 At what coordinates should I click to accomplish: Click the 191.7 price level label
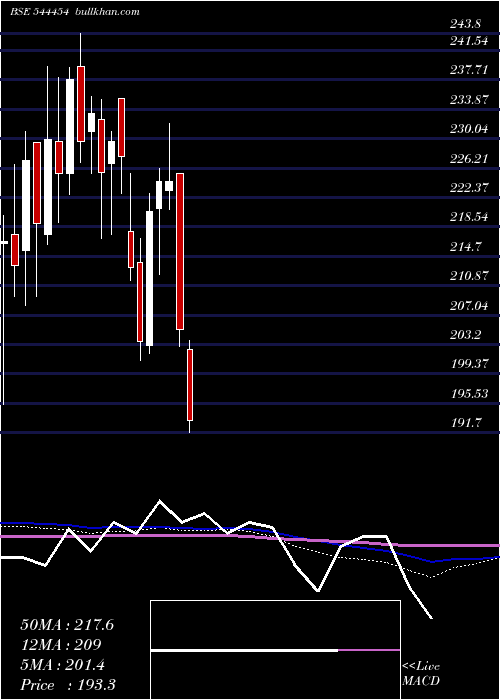(466, 423)
